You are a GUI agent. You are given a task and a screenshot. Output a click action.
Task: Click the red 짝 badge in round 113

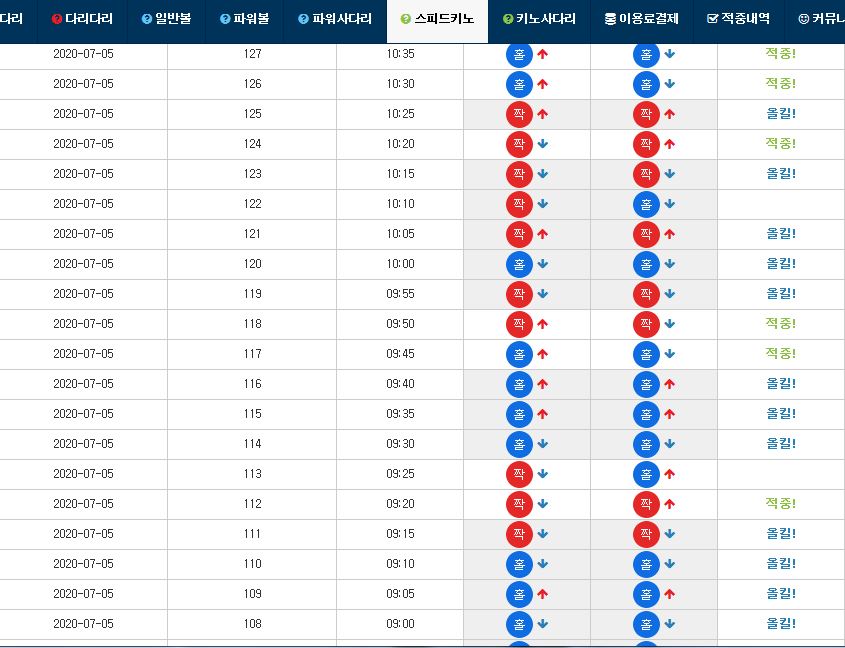(x=519, y=474)
